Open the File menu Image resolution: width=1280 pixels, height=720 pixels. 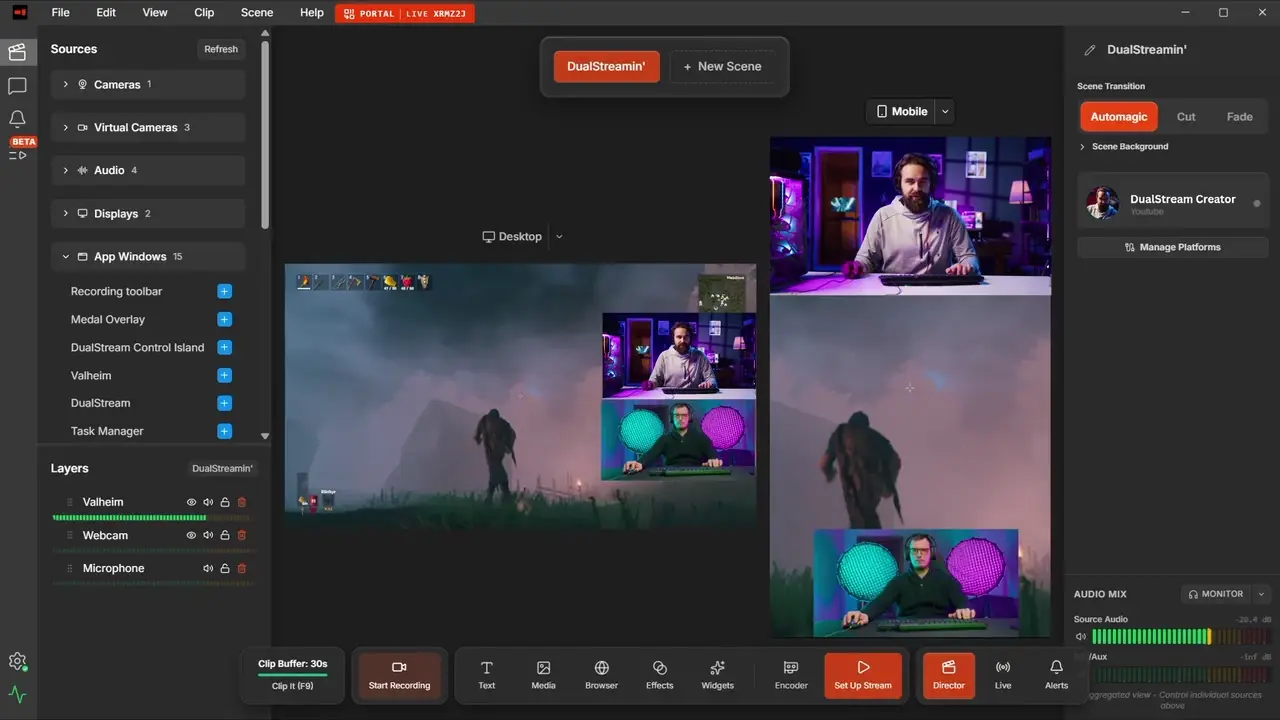(60, 13)
